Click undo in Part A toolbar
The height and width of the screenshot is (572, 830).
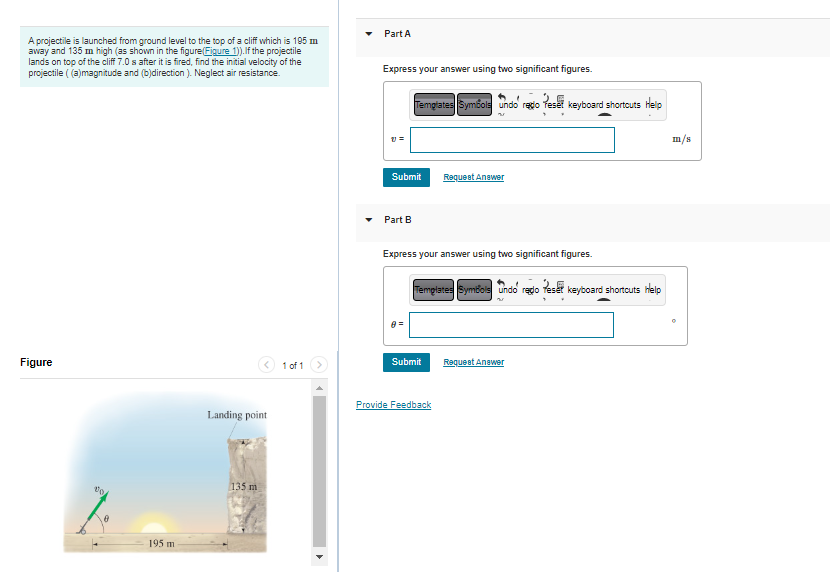508,105
